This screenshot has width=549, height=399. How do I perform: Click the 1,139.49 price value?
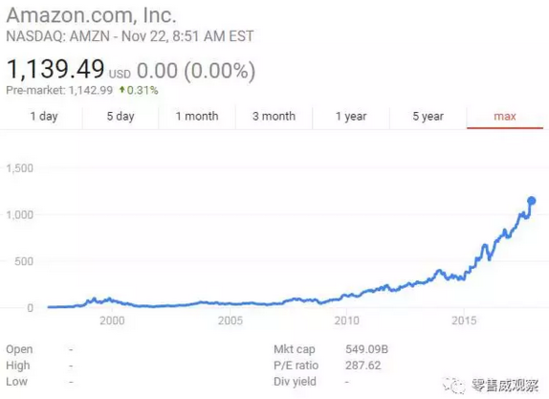55,69
